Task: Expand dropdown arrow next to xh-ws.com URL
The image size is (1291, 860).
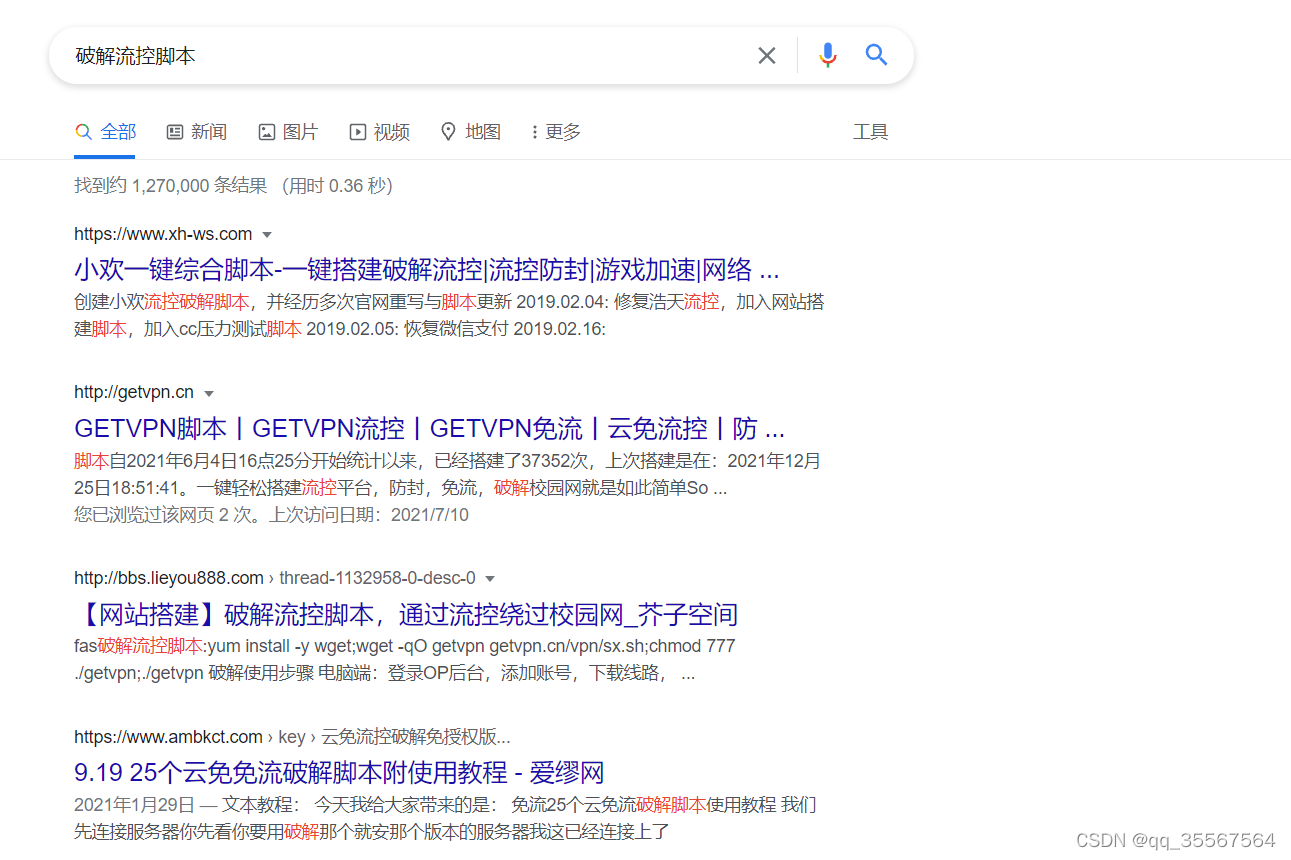Action: click(267, 235)
